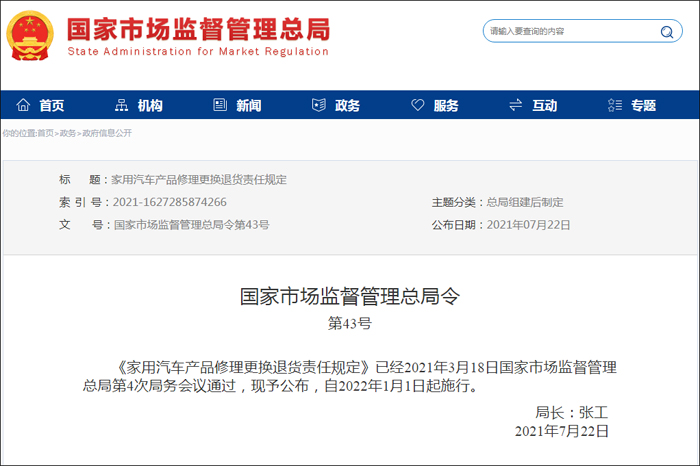Click the body text 《家用汽车产品修理更换退货责任规定》

242,367
